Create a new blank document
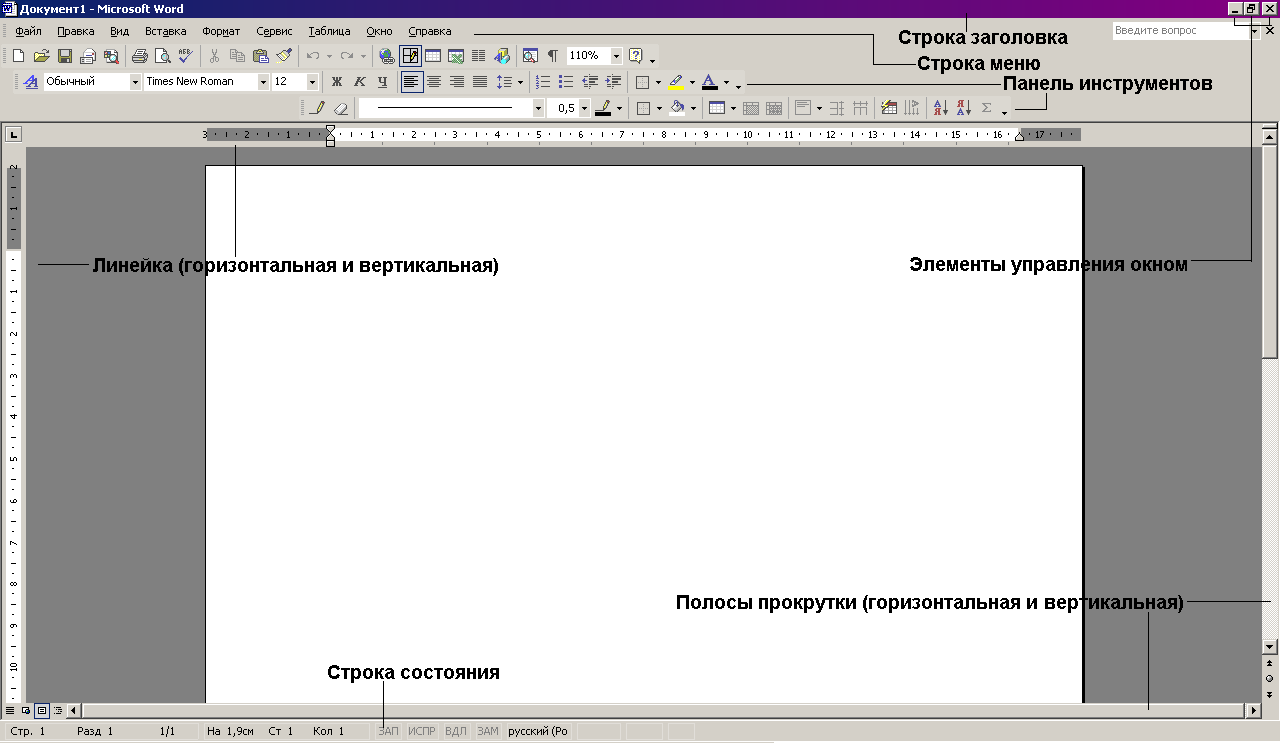 pyautogui.click(x=19, y=56)
